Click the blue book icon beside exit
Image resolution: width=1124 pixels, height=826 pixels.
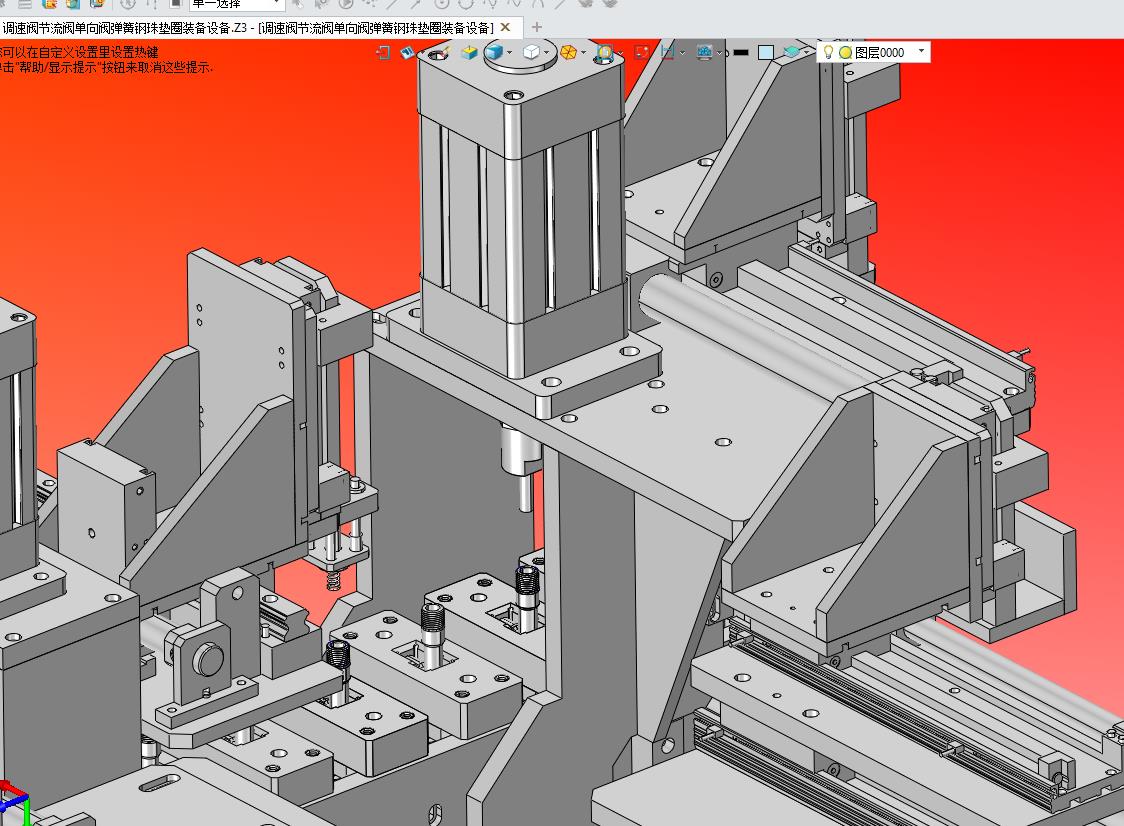[407, 52]
